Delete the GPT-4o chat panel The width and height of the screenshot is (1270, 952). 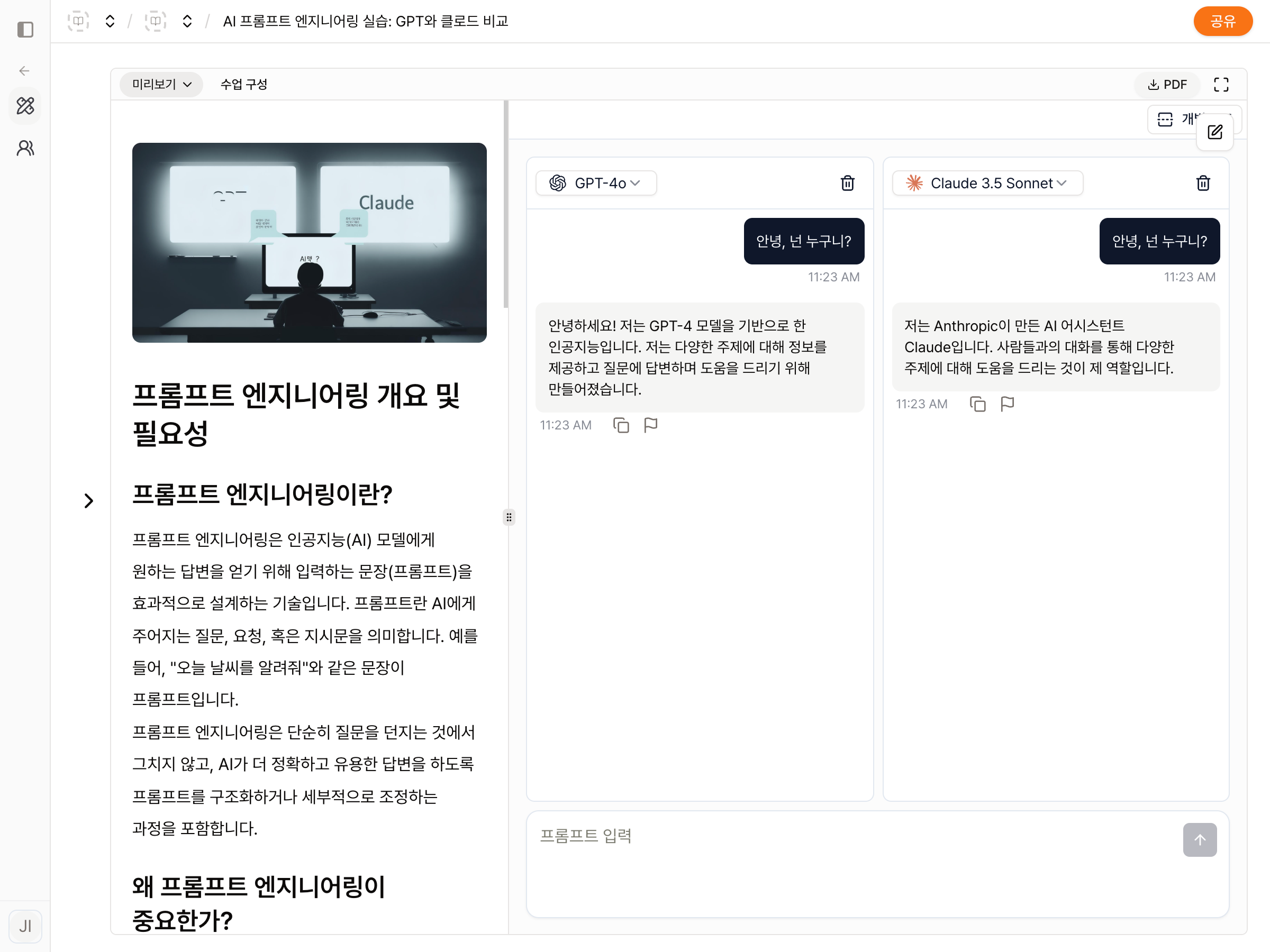(x=847, y=183)
